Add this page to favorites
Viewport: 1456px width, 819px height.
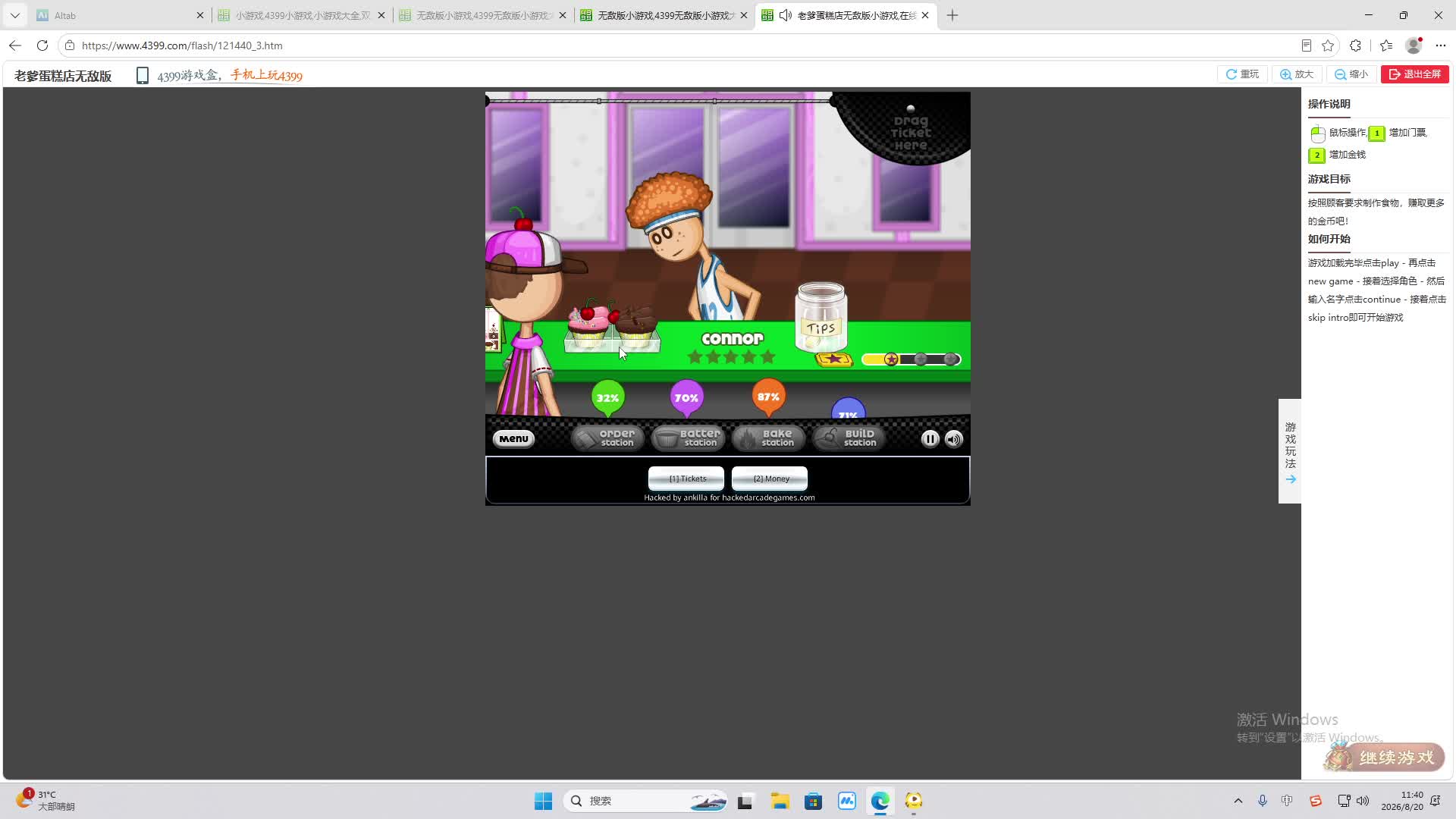[1328, 45]
